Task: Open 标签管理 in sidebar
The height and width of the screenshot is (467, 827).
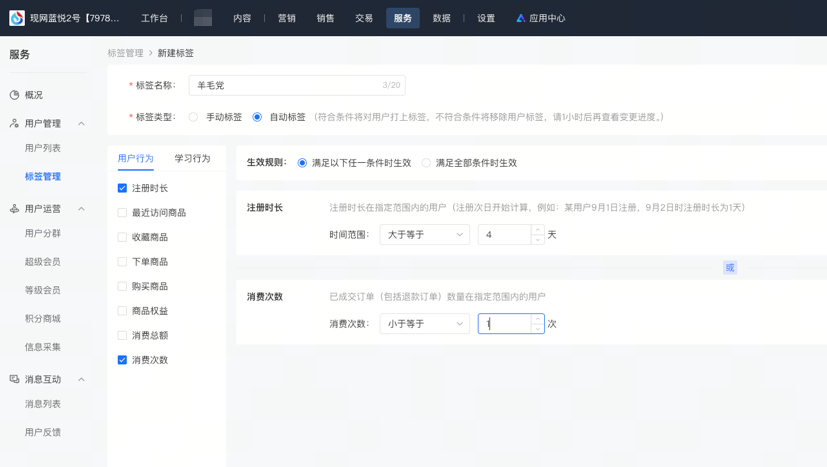Action: click(43, 177)
